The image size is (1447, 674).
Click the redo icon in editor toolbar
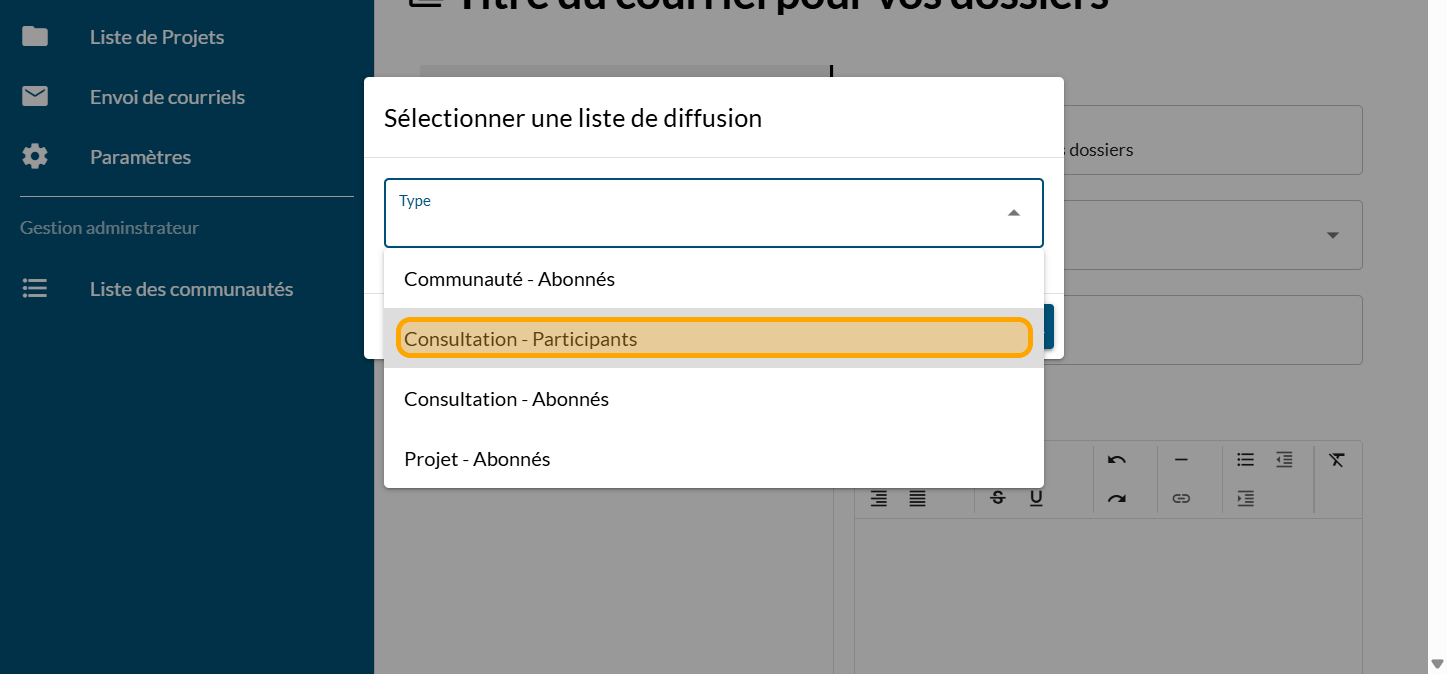tap(1117, 498)
